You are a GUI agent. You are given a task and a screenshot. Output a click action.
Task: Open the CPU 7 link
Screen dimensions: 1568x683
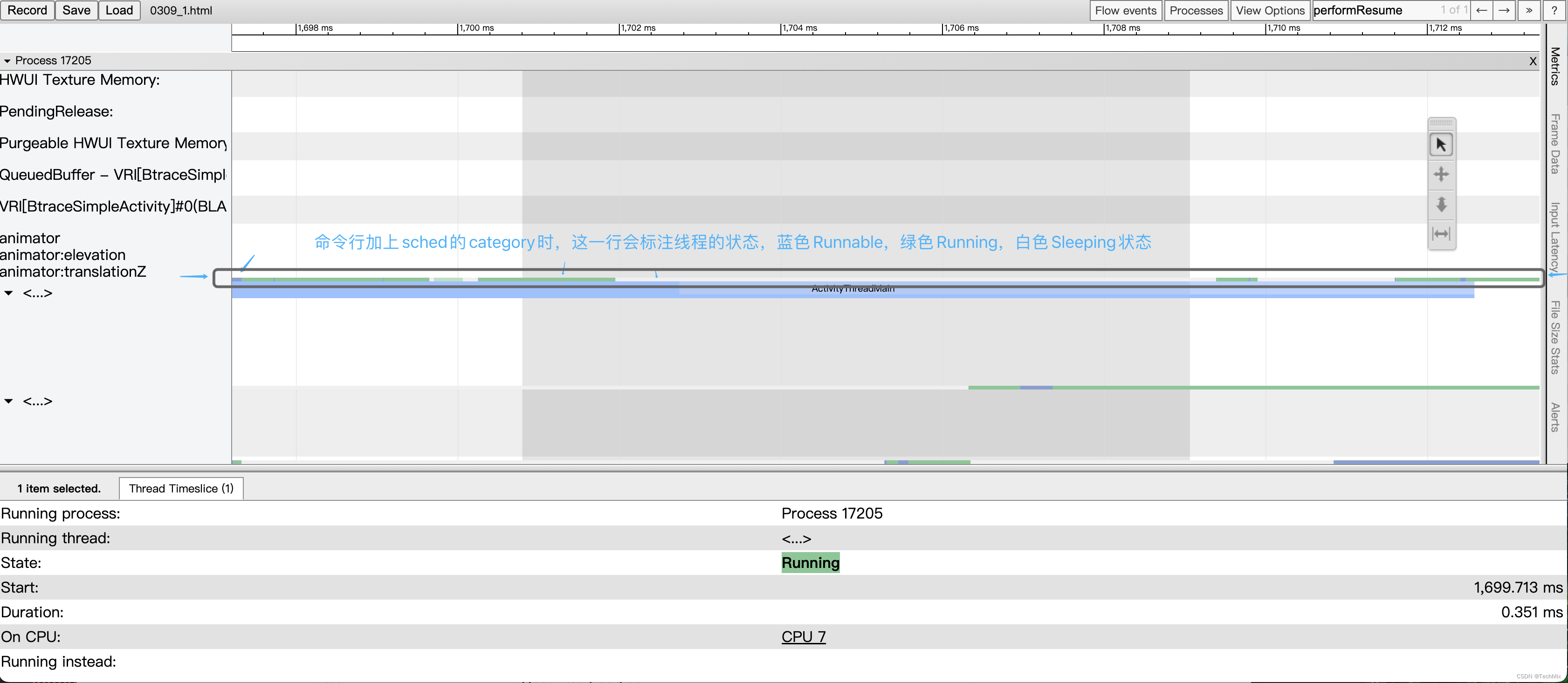click(804, 637)
